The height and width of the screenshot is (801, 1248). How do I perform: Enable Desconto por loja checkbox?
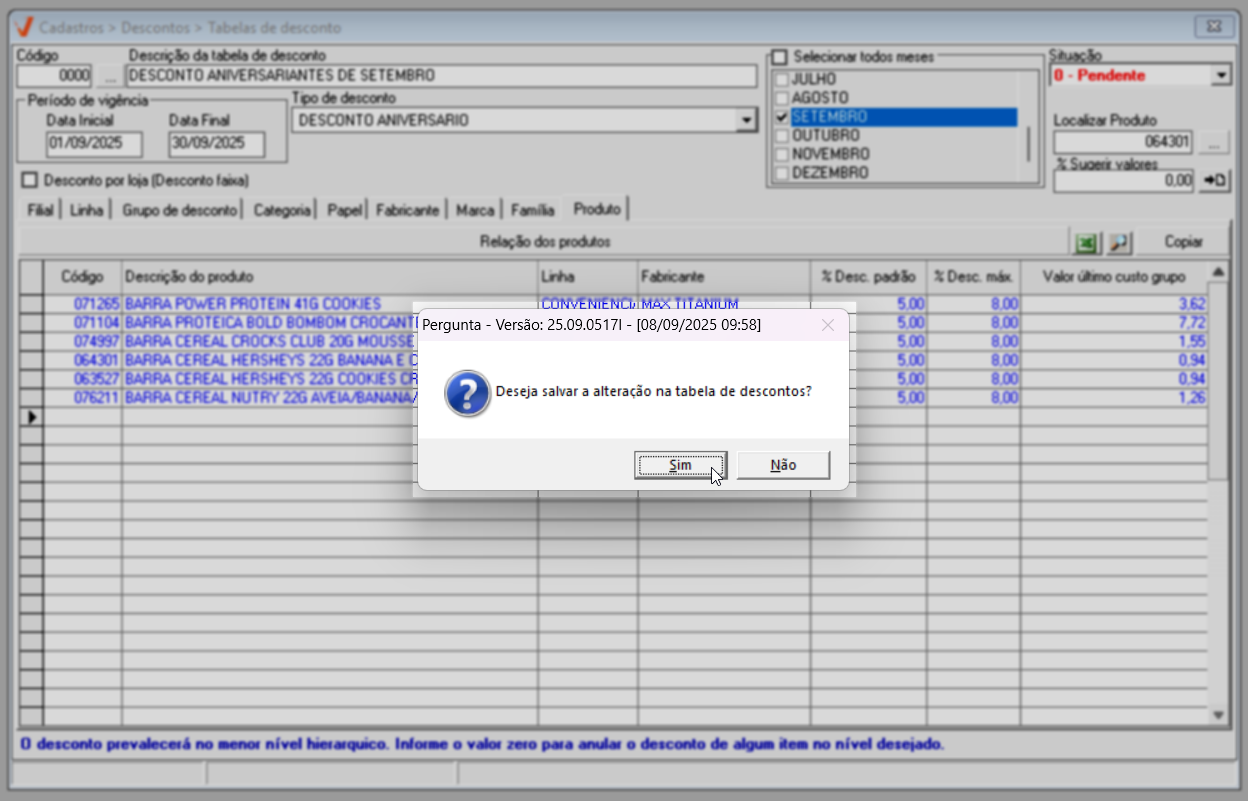coord(28,181)
